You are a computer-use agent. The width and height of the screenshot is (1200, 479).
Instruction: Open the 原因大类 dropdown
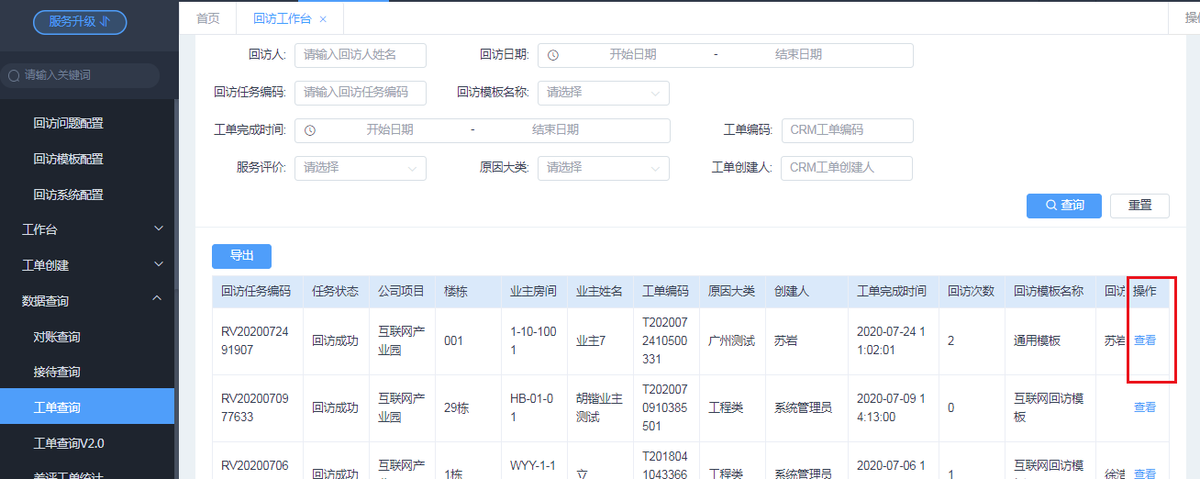click(x=603, y=168)
